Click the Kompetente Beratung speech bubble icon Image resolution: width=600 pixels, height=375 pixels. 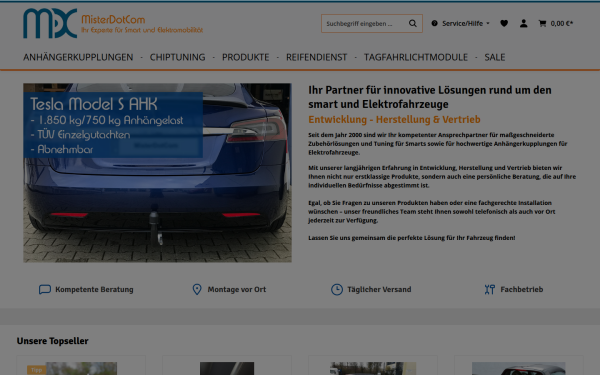pos(45,289)
